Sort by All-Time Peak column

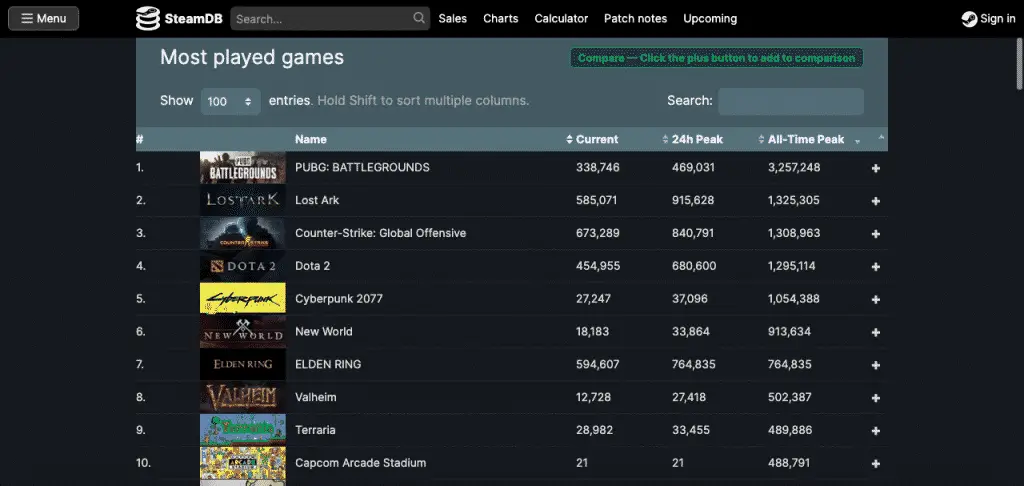[x=806, y=139]
